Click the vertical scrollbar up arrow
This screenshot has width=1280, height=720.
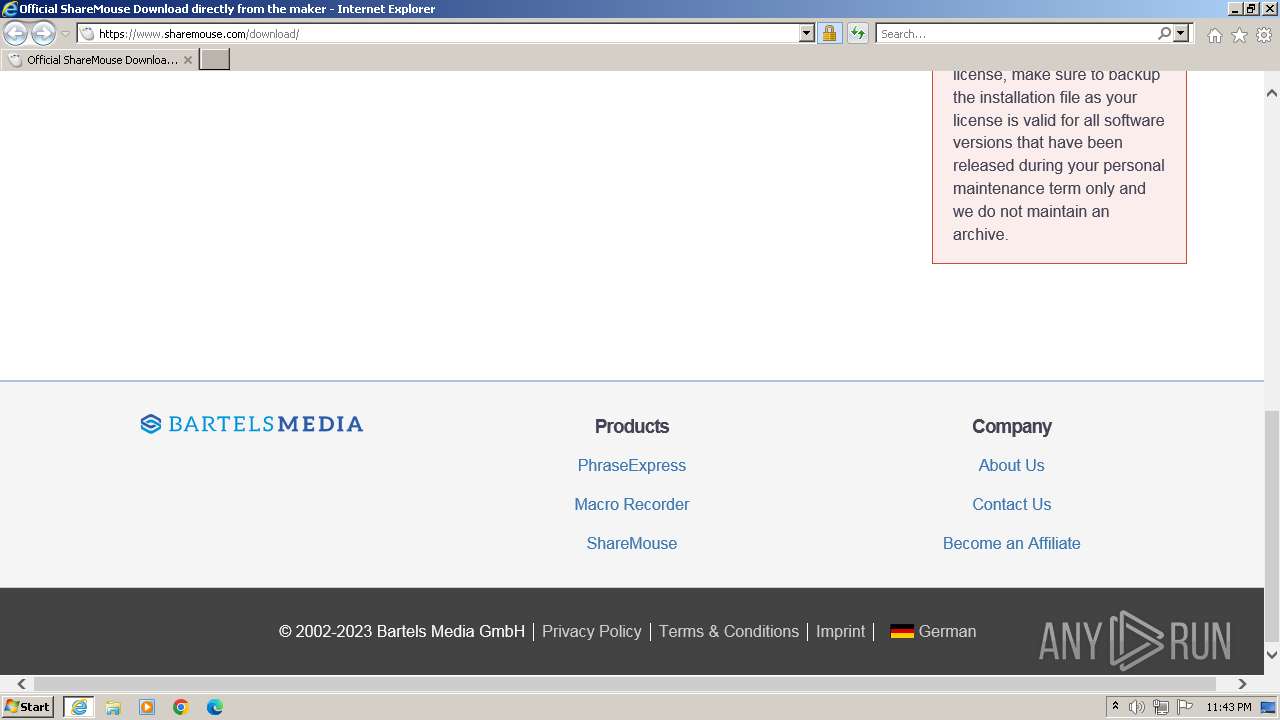click(1272, 93)
